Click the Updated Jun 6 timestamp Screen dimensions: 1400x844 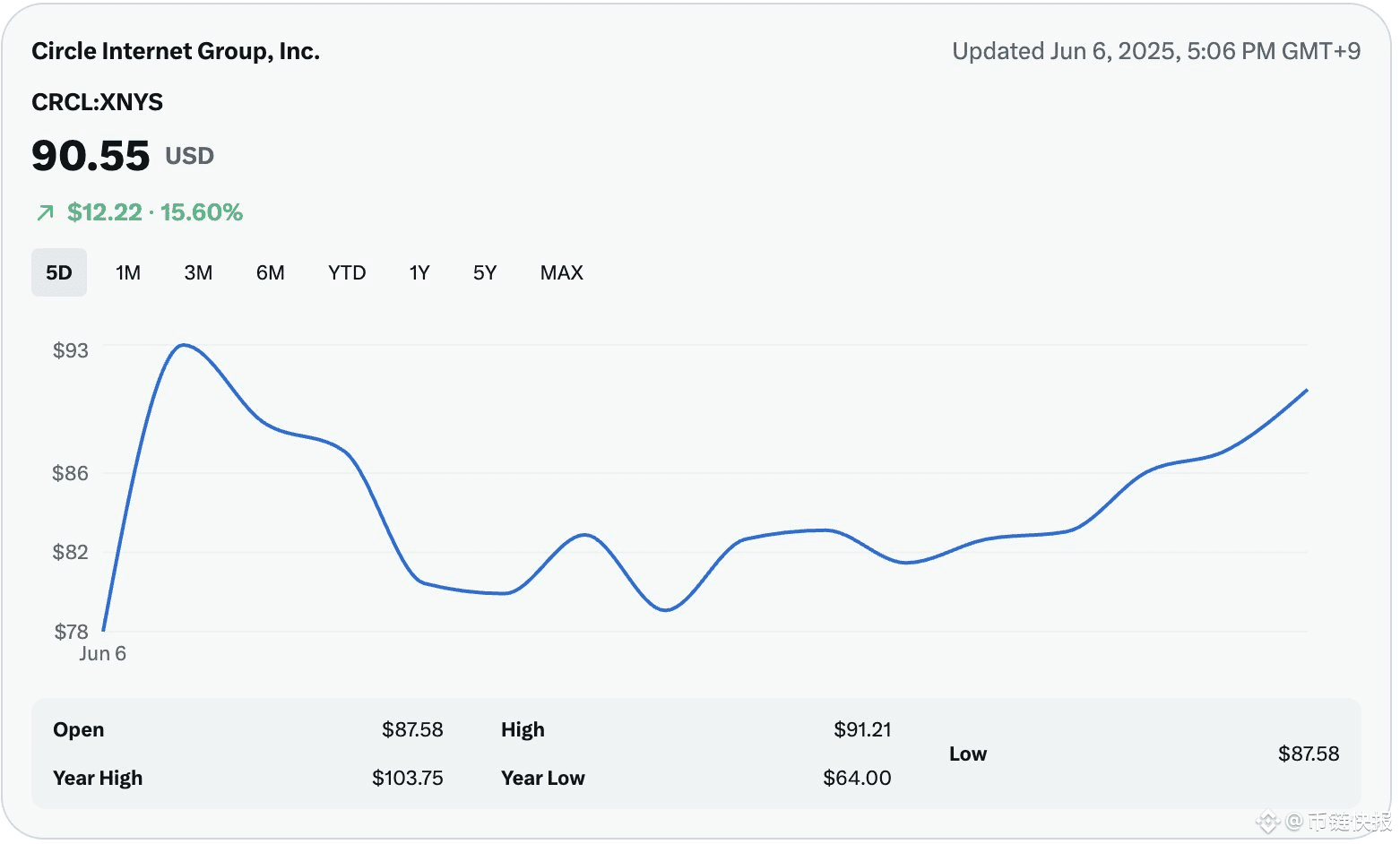(x=1156, y=51)
